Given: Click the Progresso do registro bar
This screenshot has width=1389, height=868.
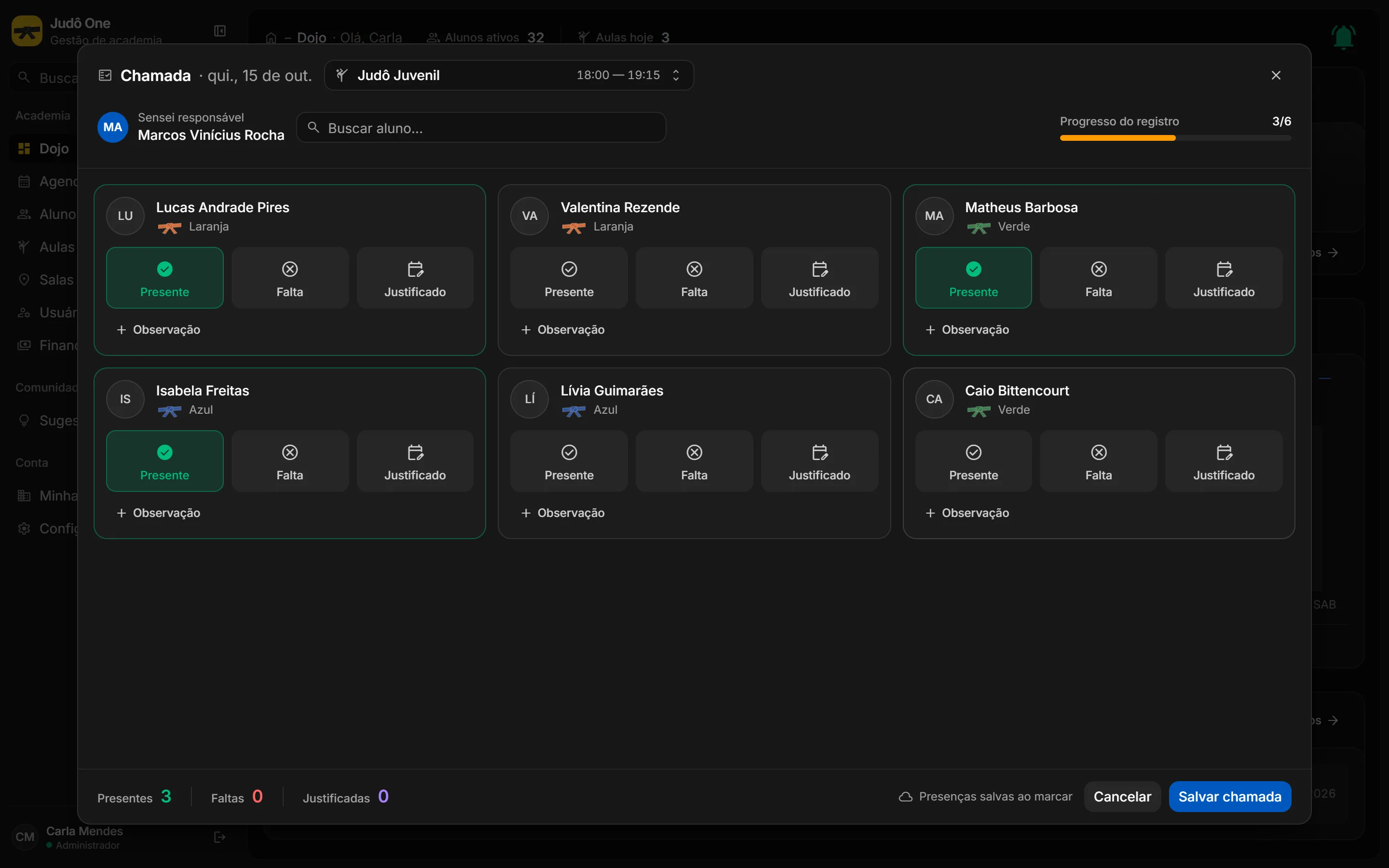Looking at the screenshot, I should point(1175,138).
